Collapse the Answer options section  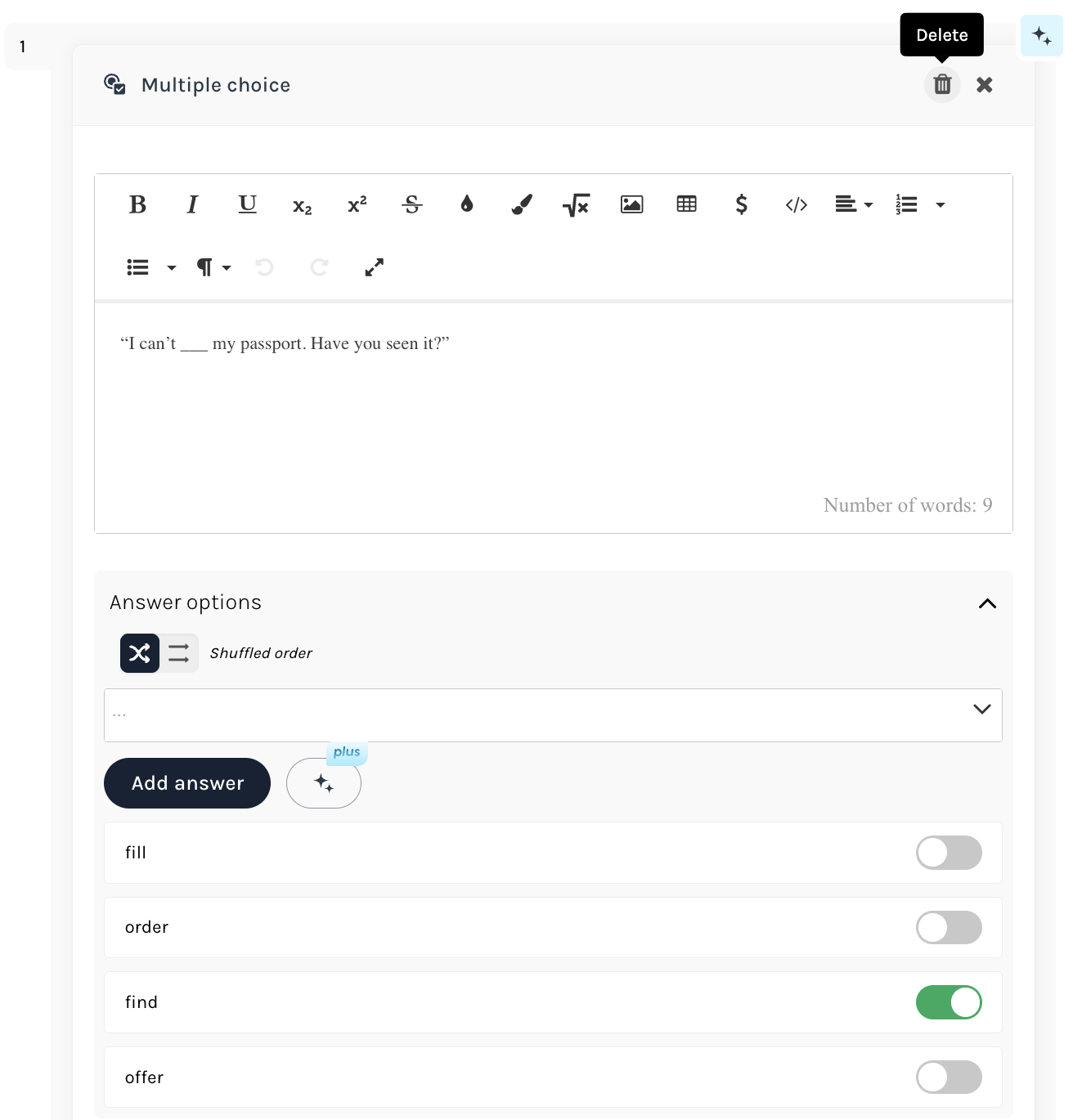click(x=987, y=603)
